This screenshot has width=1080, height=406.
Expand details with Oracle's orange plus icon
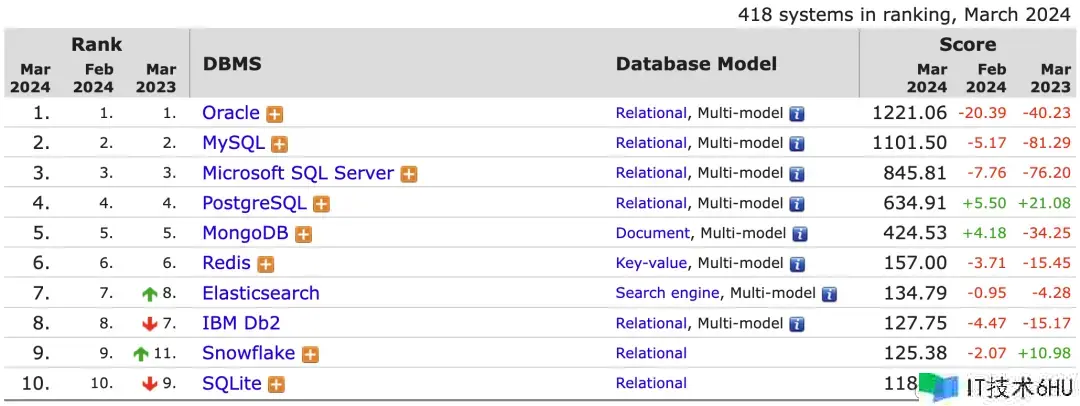coord(275,114)
